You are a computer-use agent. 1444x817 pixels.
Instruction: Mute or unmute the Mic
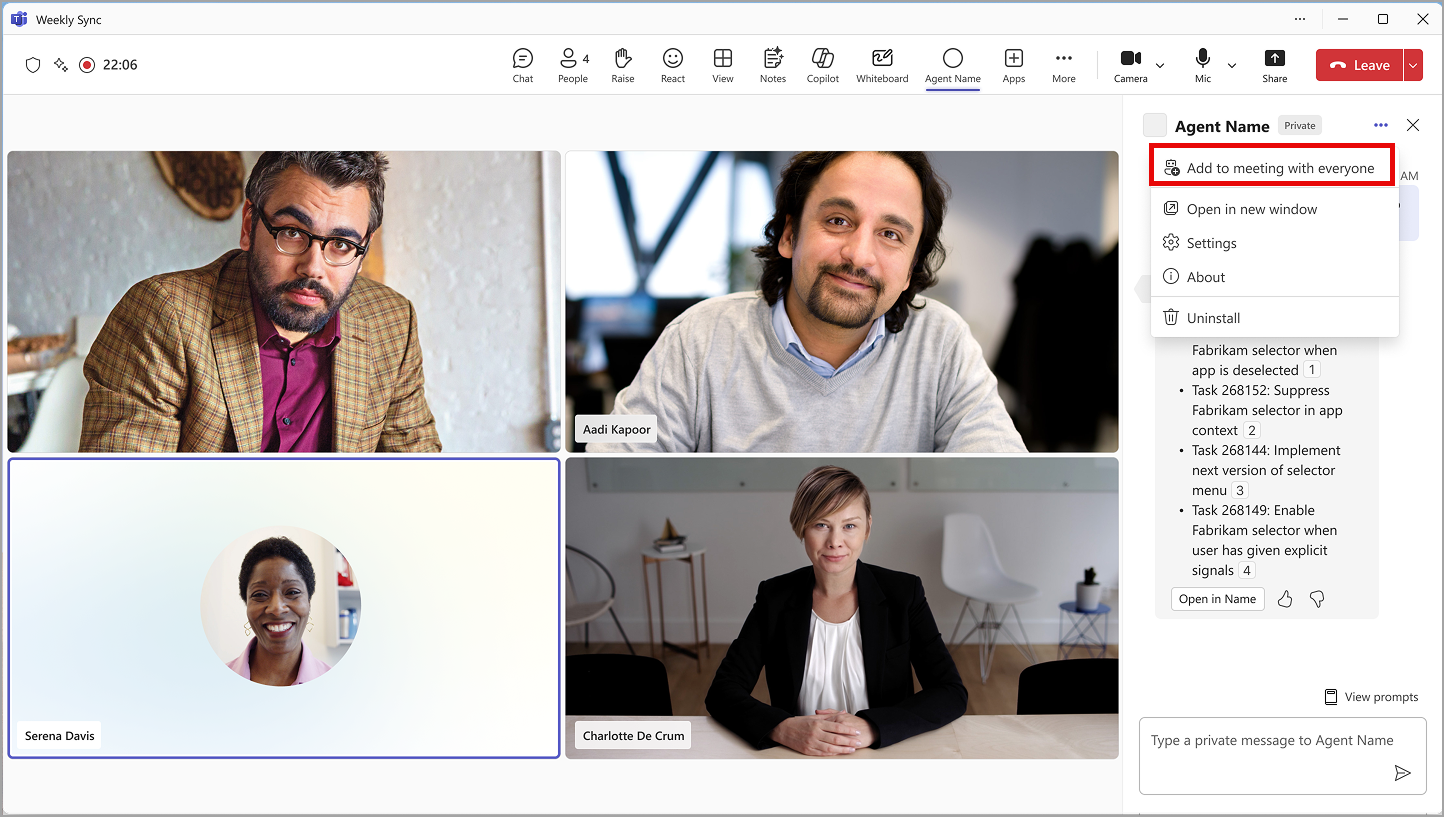(x=1203, y=65)
